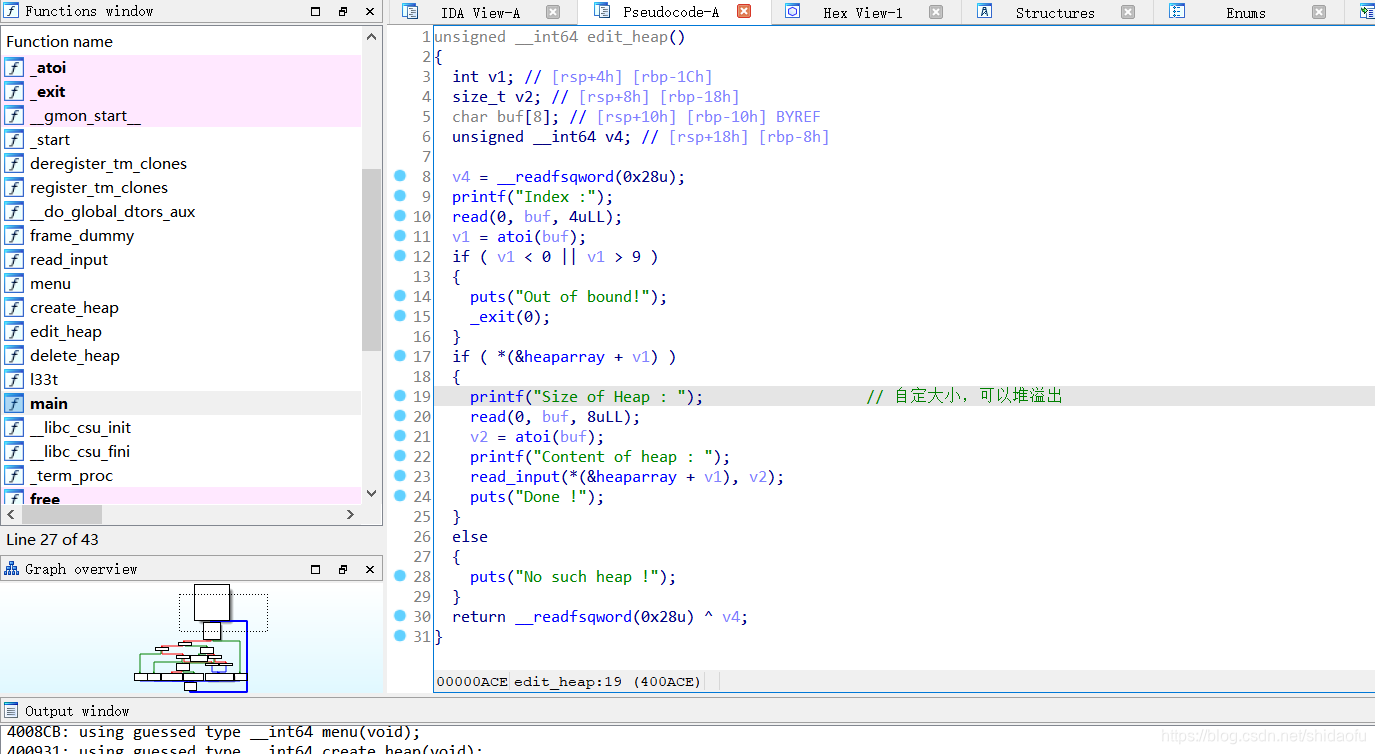Click the Structures tab icon
1375x754 pixels.
coord(985,12)
